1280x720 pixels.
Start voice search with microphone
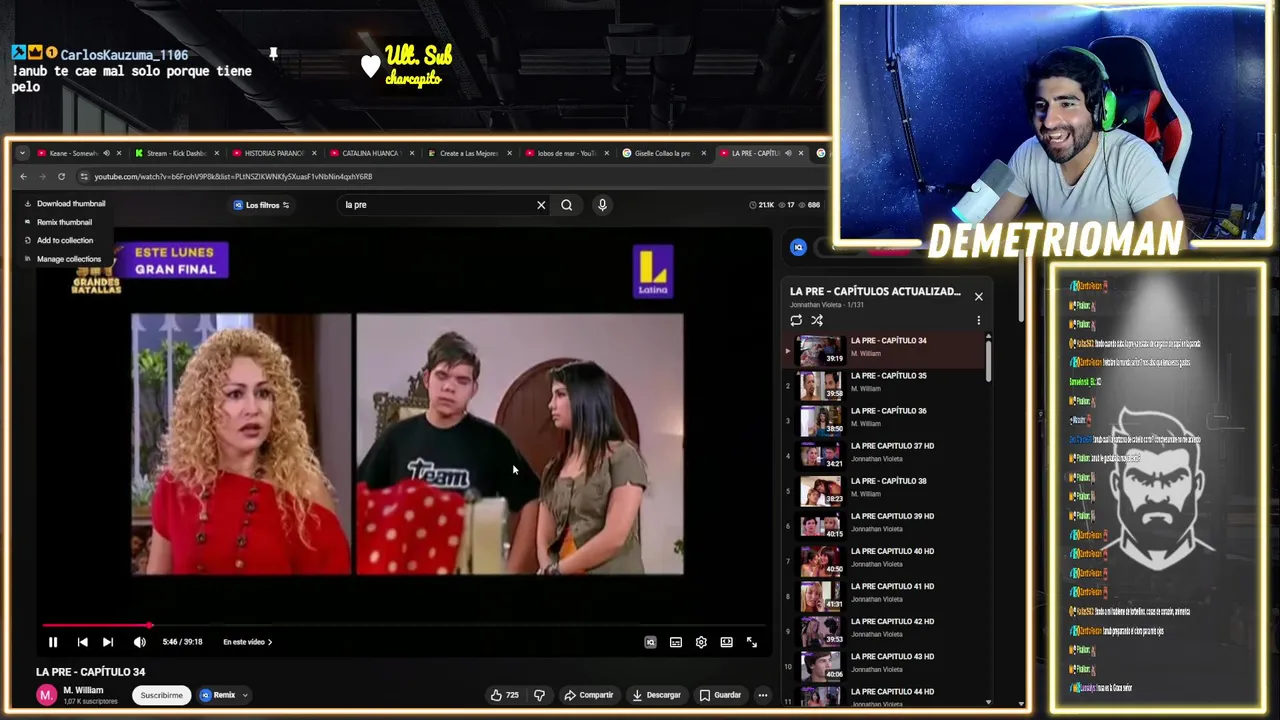(x=602, y=205)
